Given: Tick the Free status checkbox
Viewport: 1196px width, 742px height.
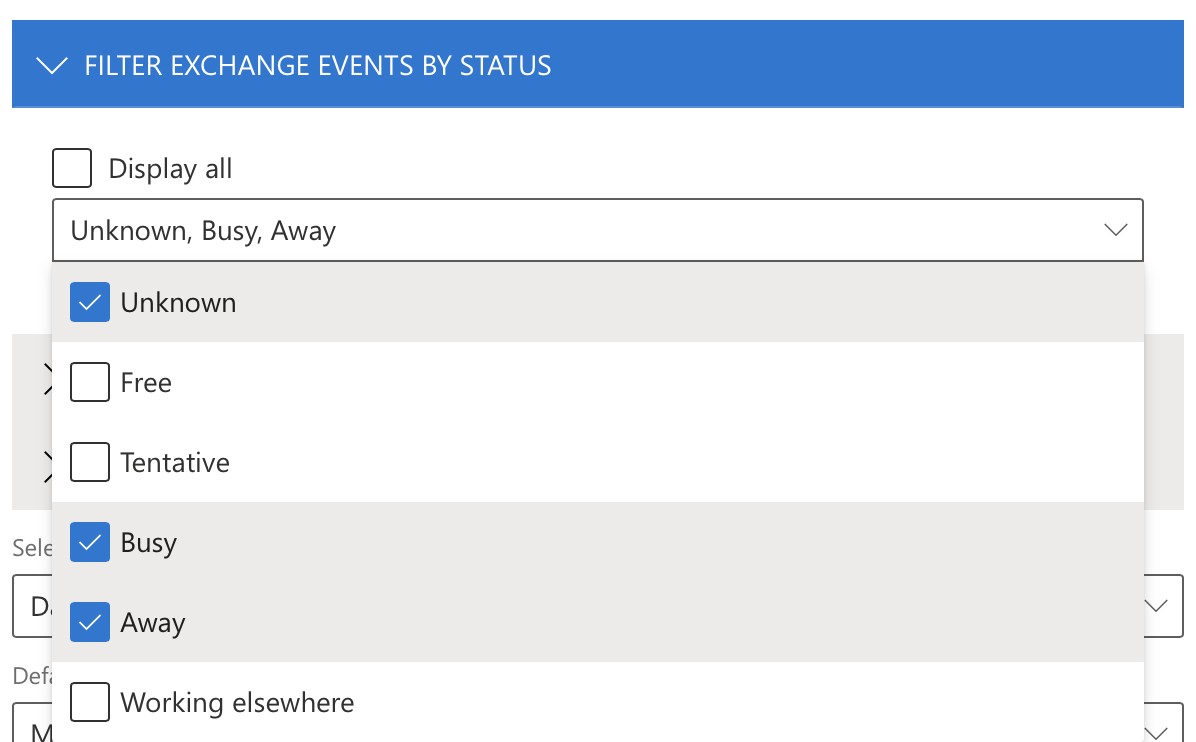Looking at the screenshot, I should pyautogui.click(x=90, y=382).
